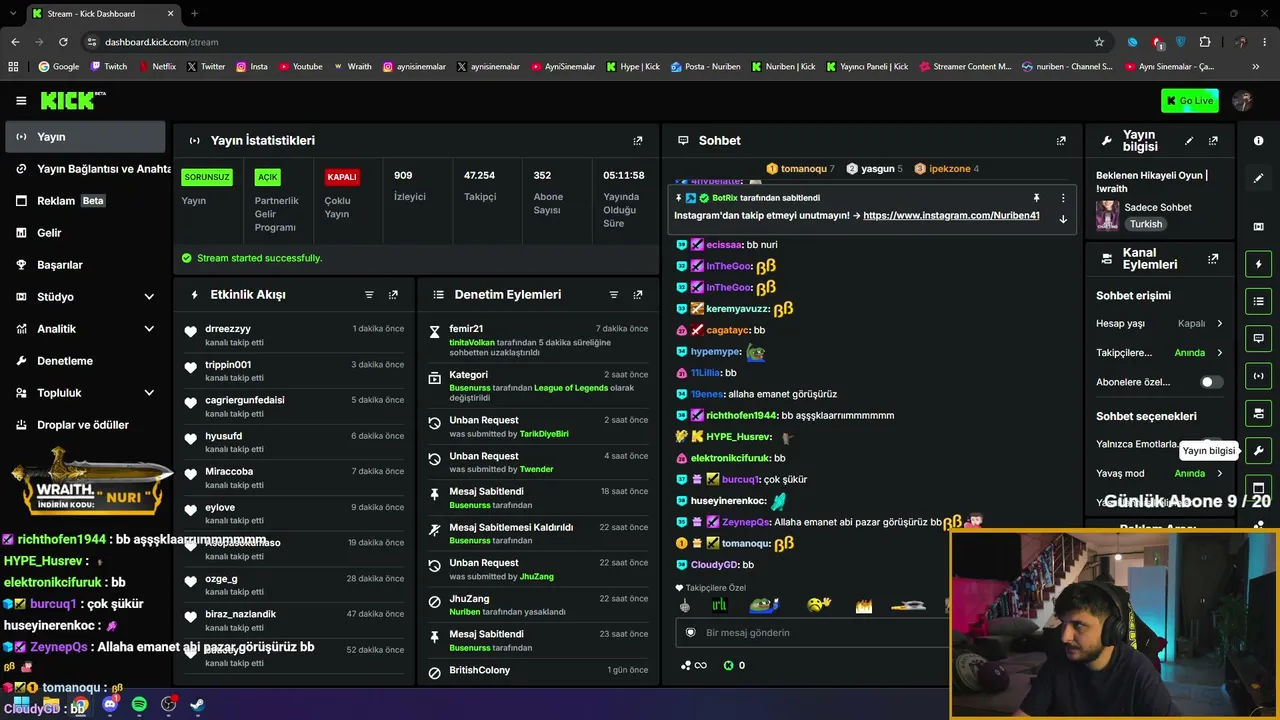Click the info icon in the right rail

click(x=1259, y=141)
